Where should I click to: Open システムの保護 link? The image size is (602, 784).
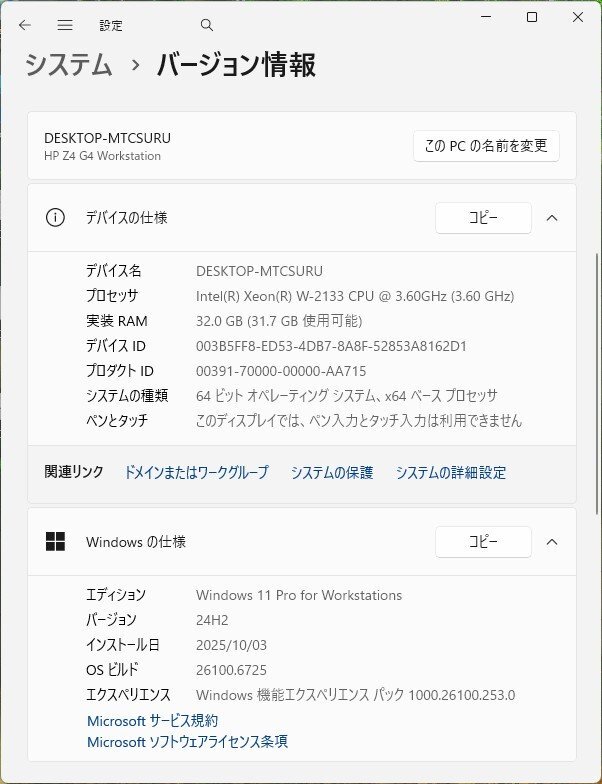click(x=332, y=472)
